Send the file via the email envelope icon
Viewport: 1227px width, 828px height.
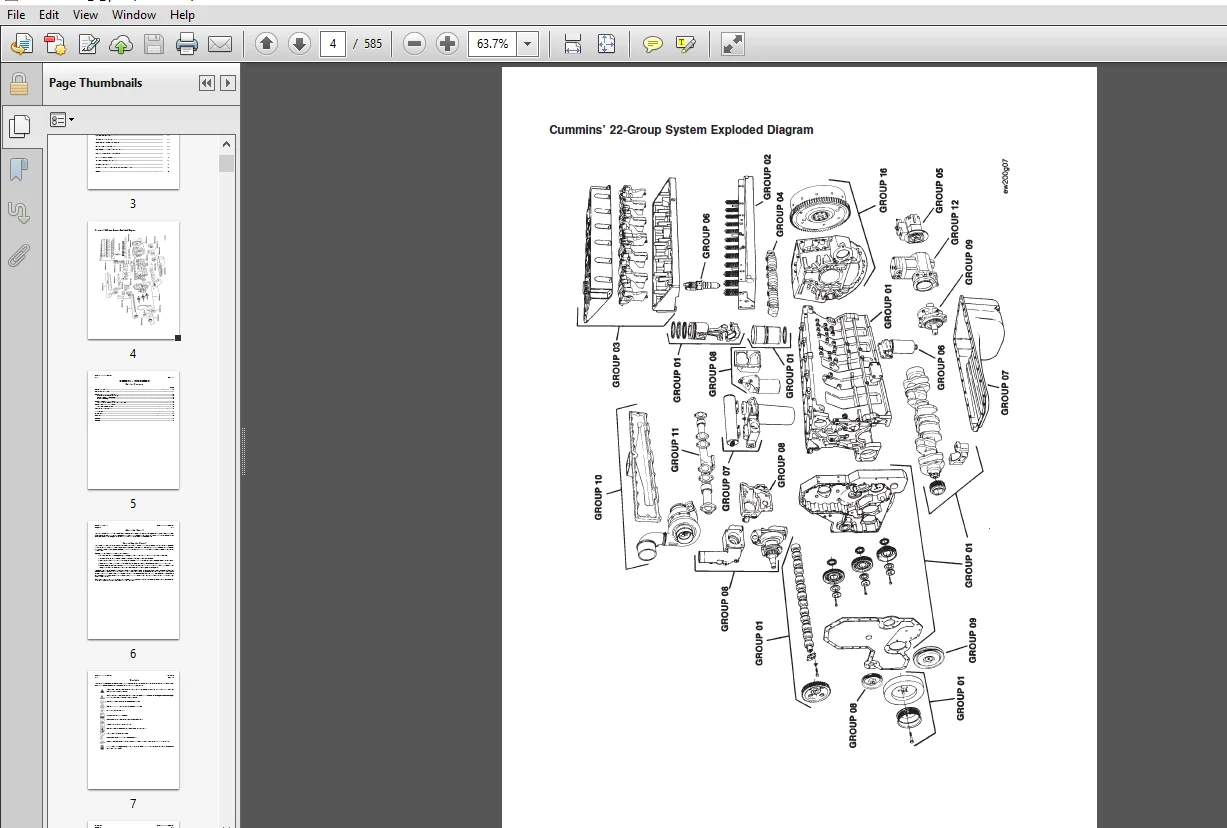point(220,44)
